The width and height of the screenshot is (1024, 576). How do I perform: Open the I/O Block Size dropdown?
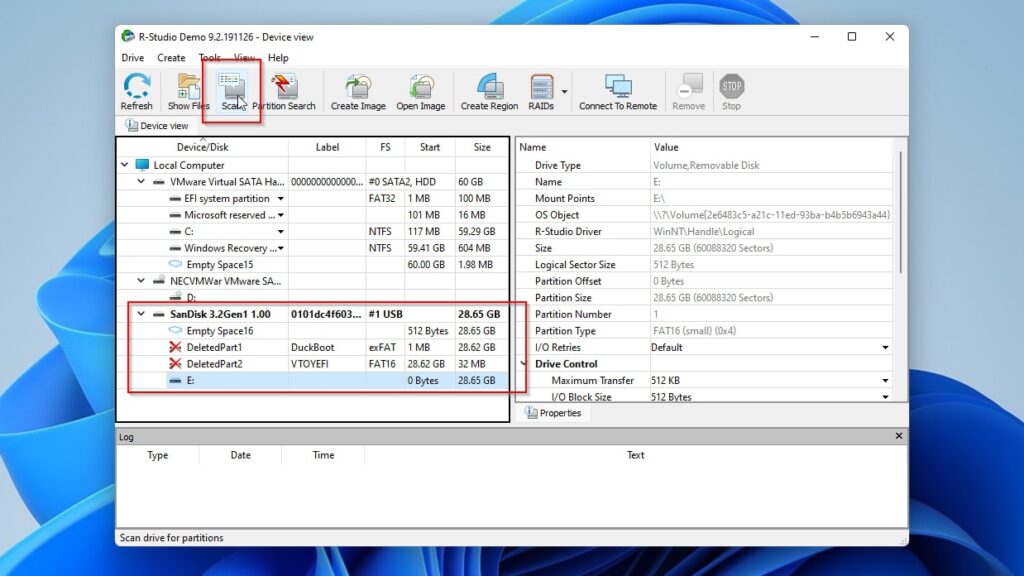pyautogui.click(x=885, y=396)
